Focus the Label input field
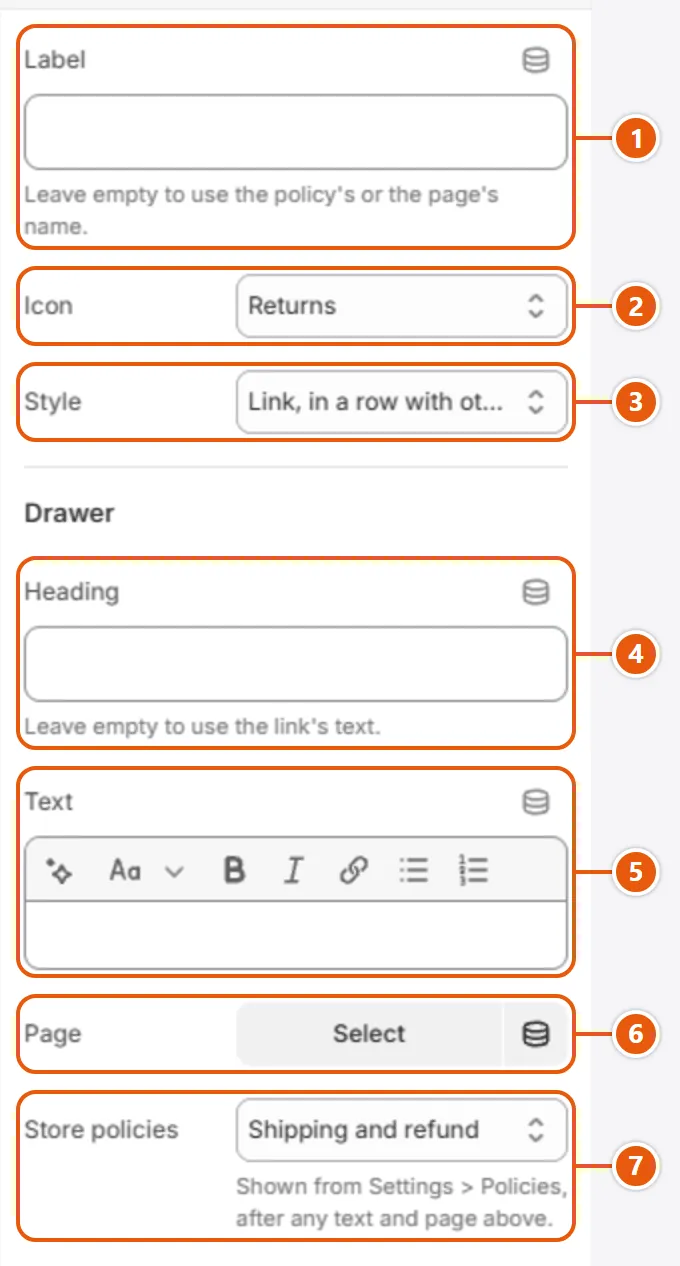Screen dimensions: 680x1266 (x=296, y=132)
